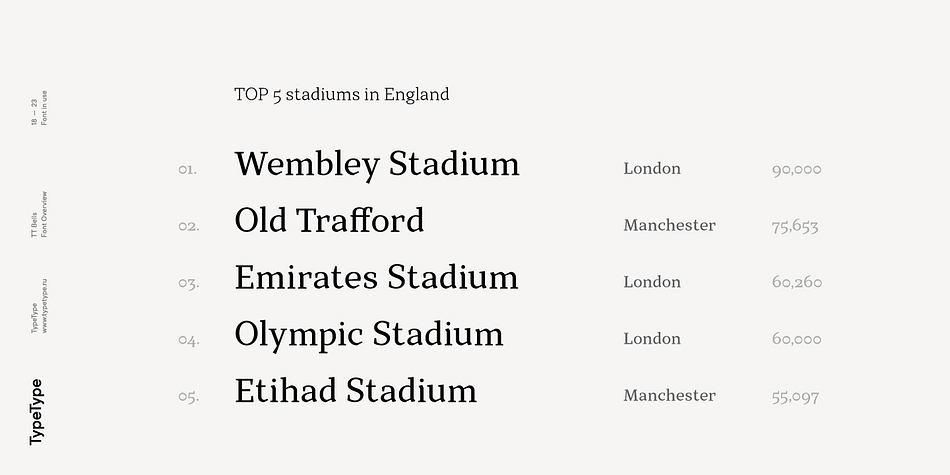
Task: Click the London city next to Wembley Stadium
Action: coord(652,168)
